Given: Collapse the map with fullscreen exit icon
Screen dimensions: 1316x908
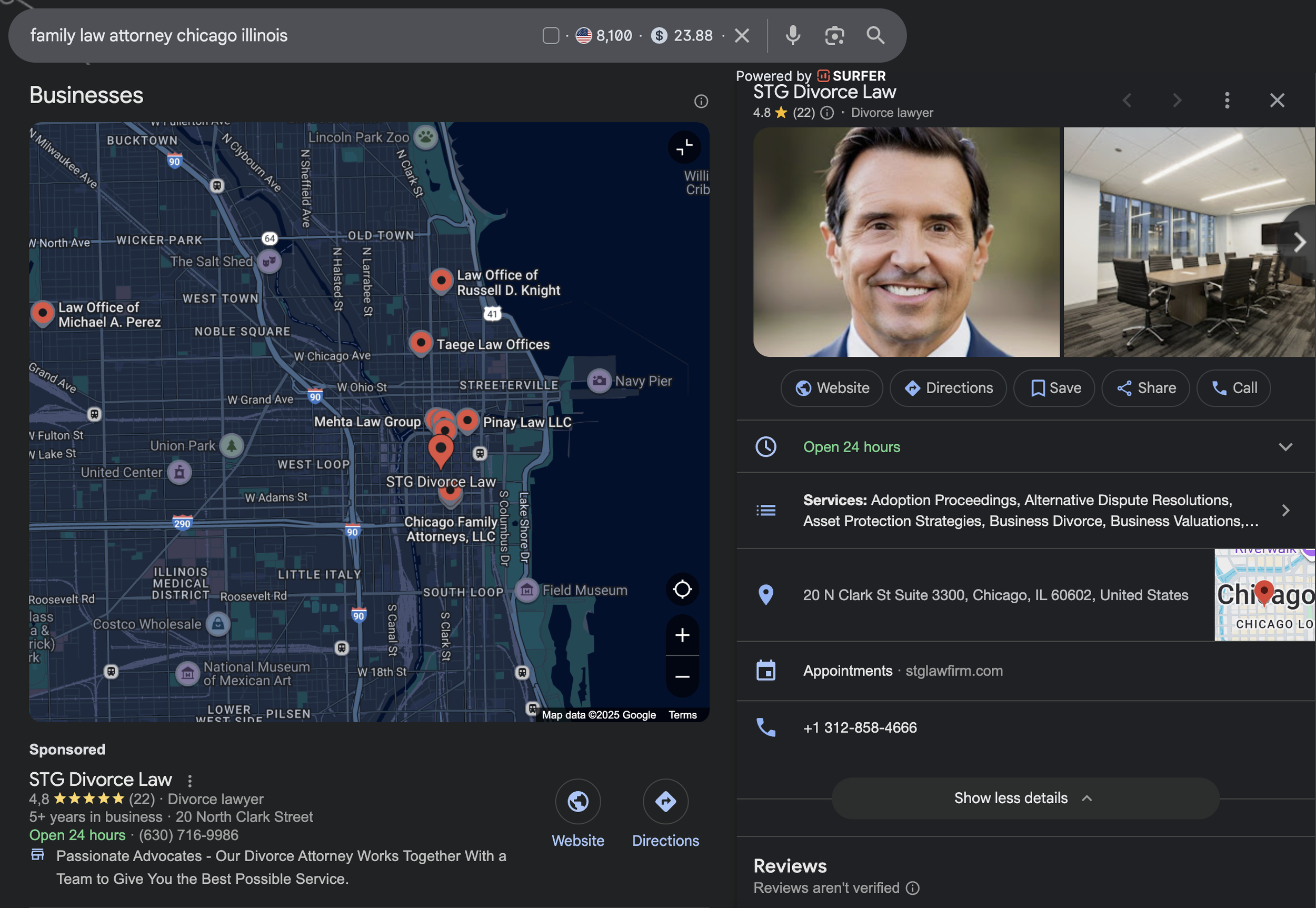Looking at the screenshot, I should pos(684,147).
